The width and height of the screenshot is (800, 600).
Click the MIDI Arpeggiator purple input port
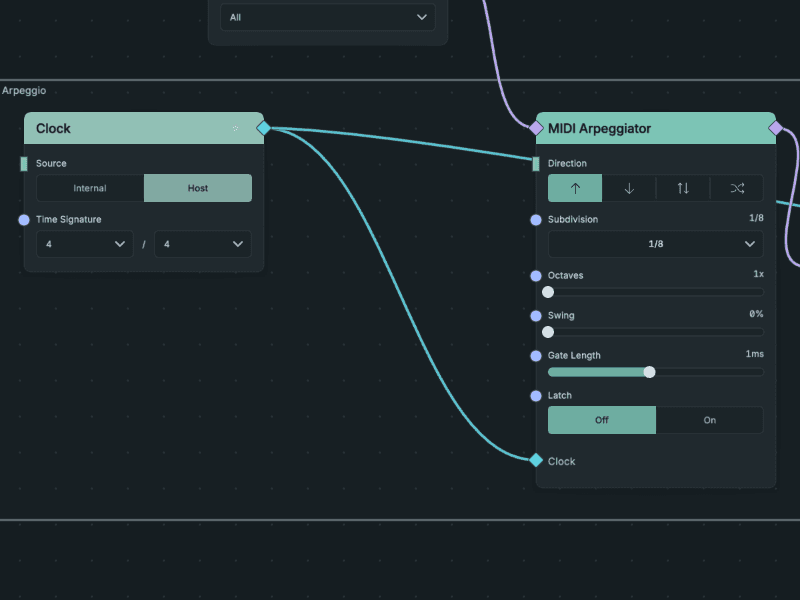tap(536, 128)
